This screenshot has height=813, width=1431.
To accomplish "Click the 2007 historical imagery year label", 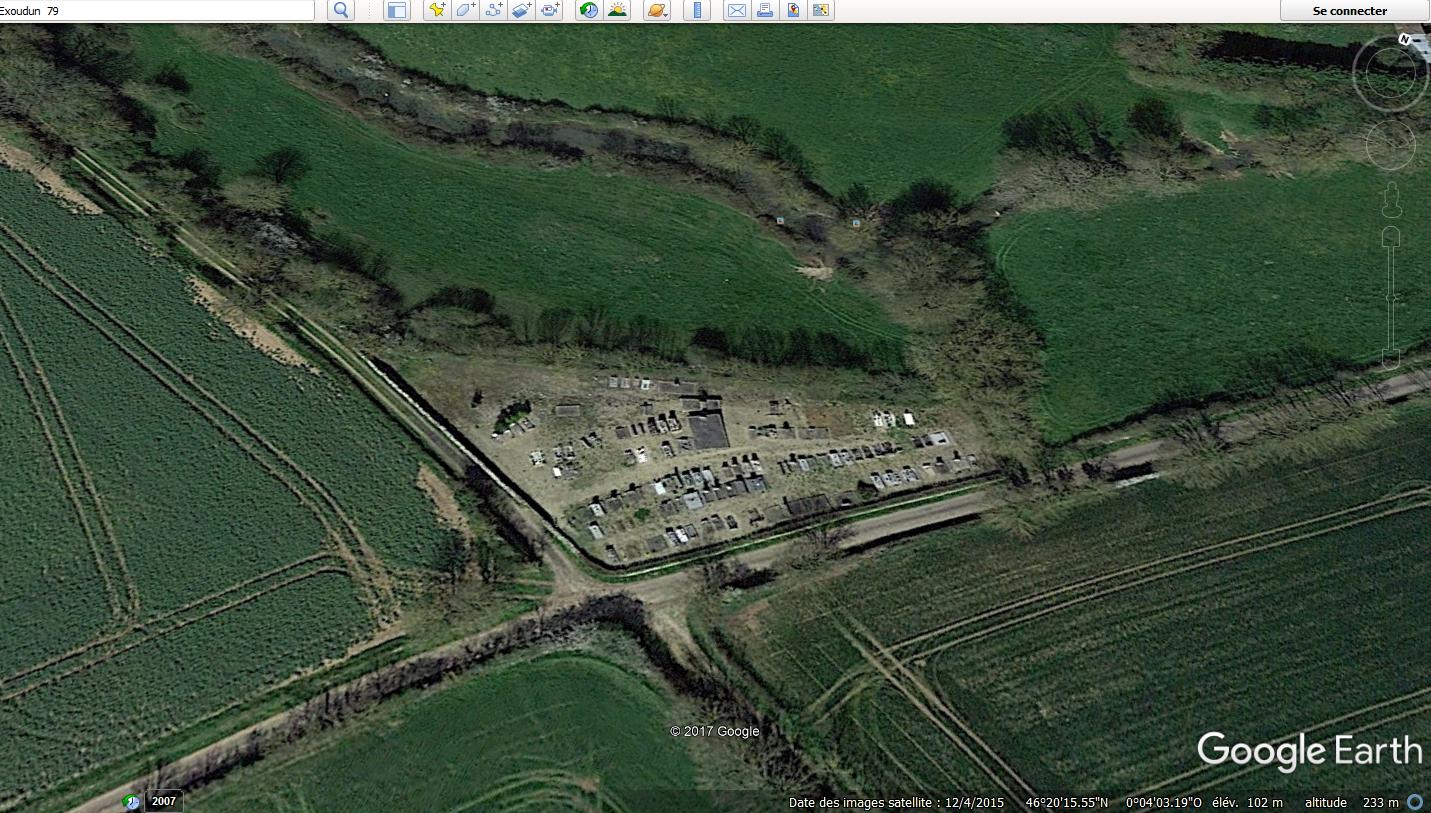I will pos(164,801).
